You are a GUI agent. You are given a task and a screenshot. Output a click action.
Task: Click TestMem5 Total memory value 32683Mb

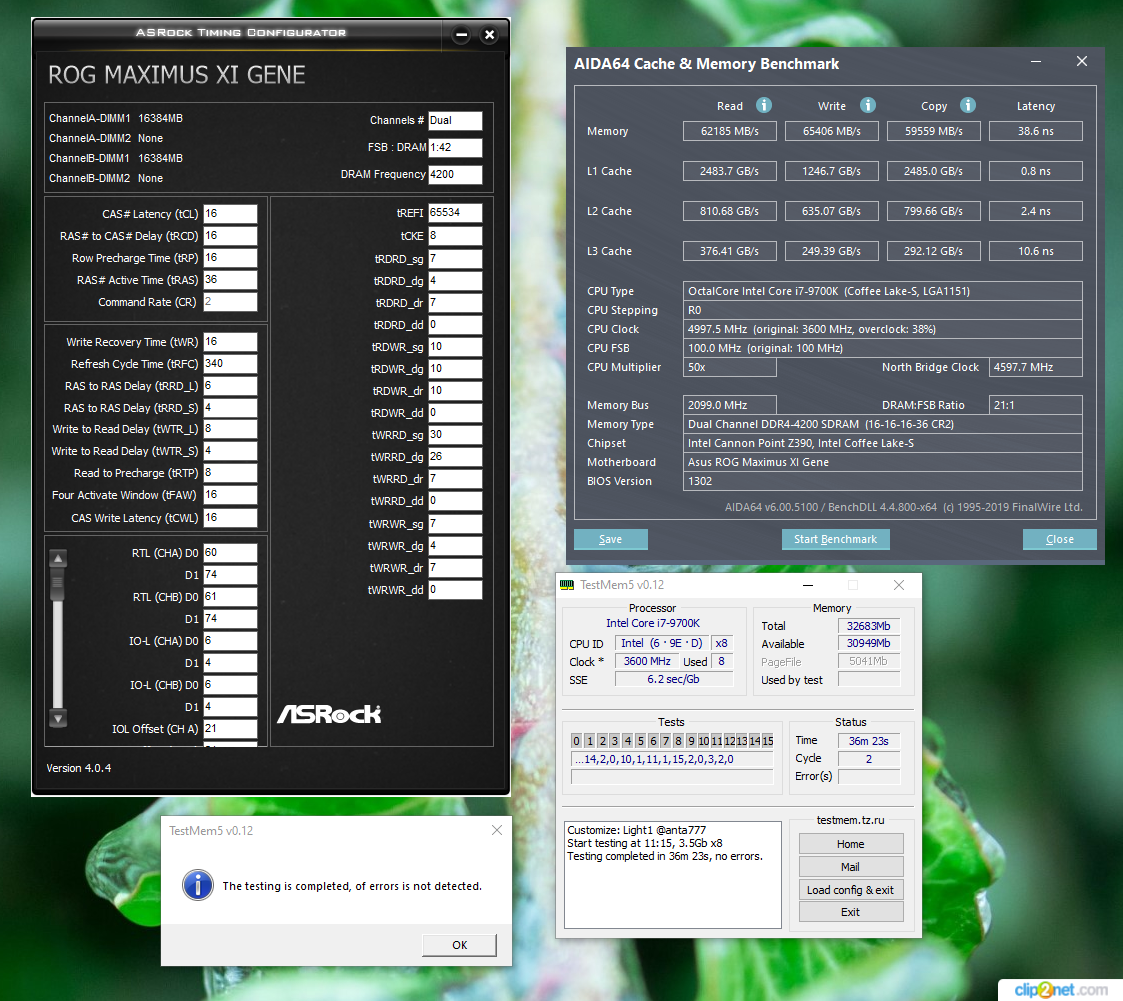click(869, 626)
